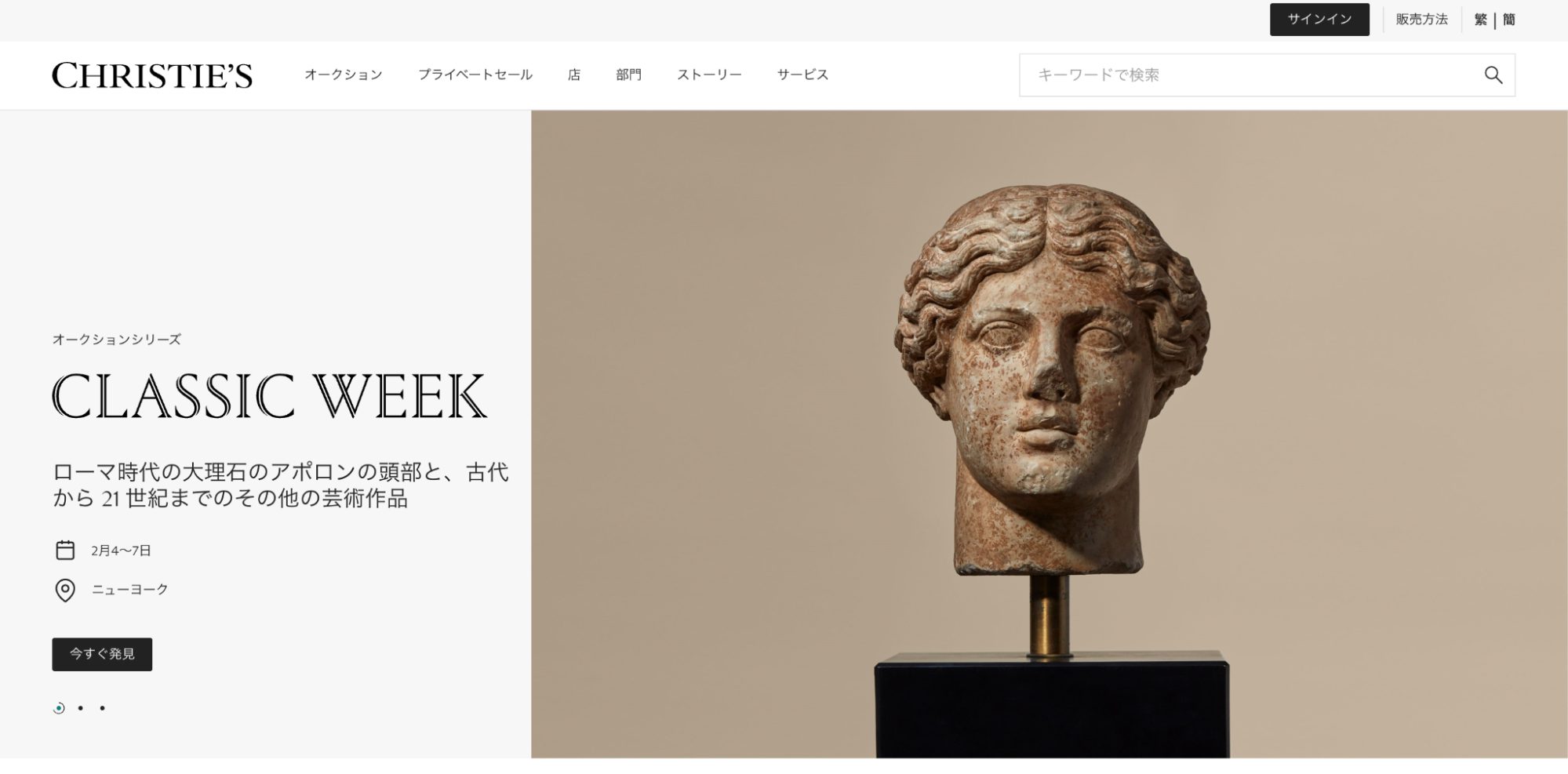Open the オークション menu
This screenshot has width=1568, height=774.
click(x=344, y=75)
